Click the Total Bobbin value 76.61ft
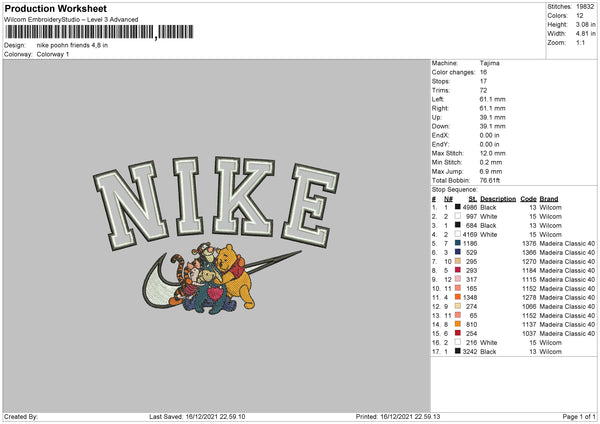The width and height of the screenshot is (600, 424). coord(490,180)
